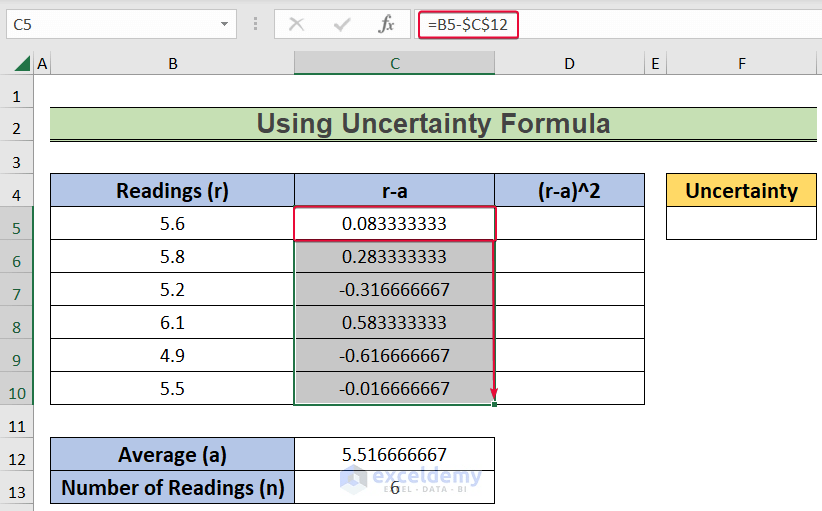Viewport: 822px width, 511px height.
Task: Select column B header
Action: 172,63
